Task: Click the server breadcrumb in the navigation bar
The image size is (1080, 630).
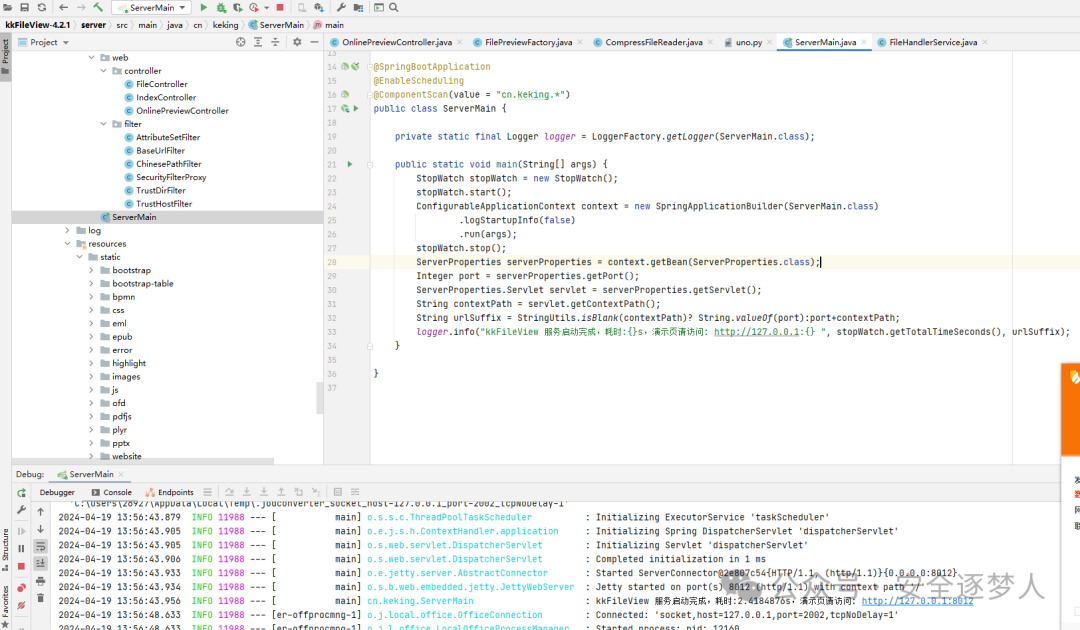Action: 94,25
